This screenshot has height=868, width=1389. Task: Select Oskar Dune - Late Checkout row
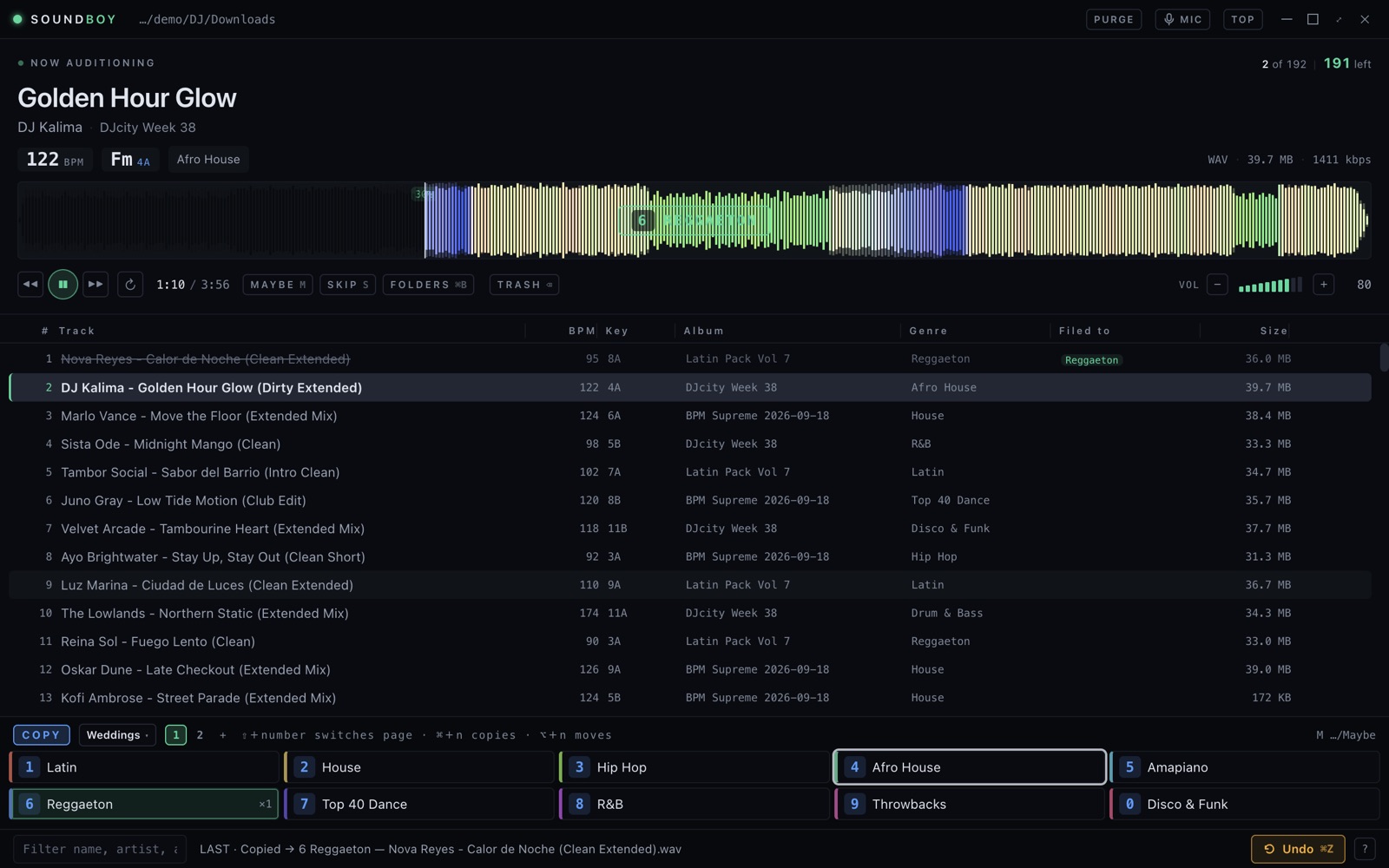point(690,670)
